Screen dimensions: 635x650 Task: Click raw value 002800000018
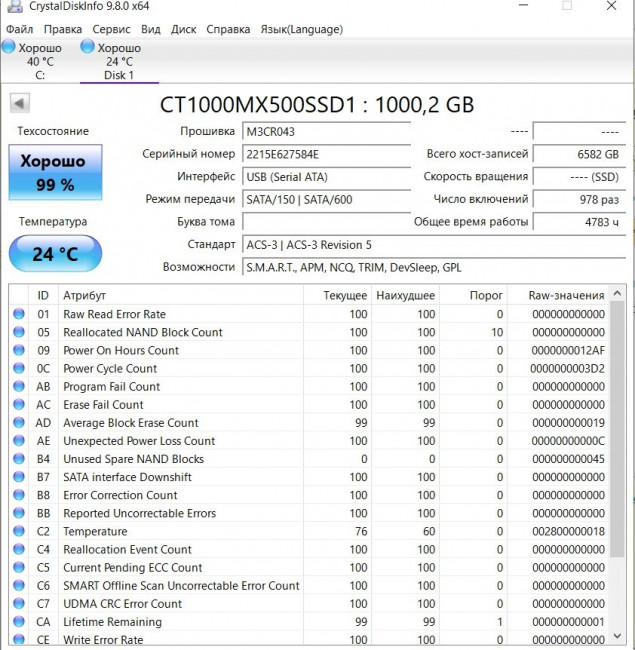click(x=568, y=531)
